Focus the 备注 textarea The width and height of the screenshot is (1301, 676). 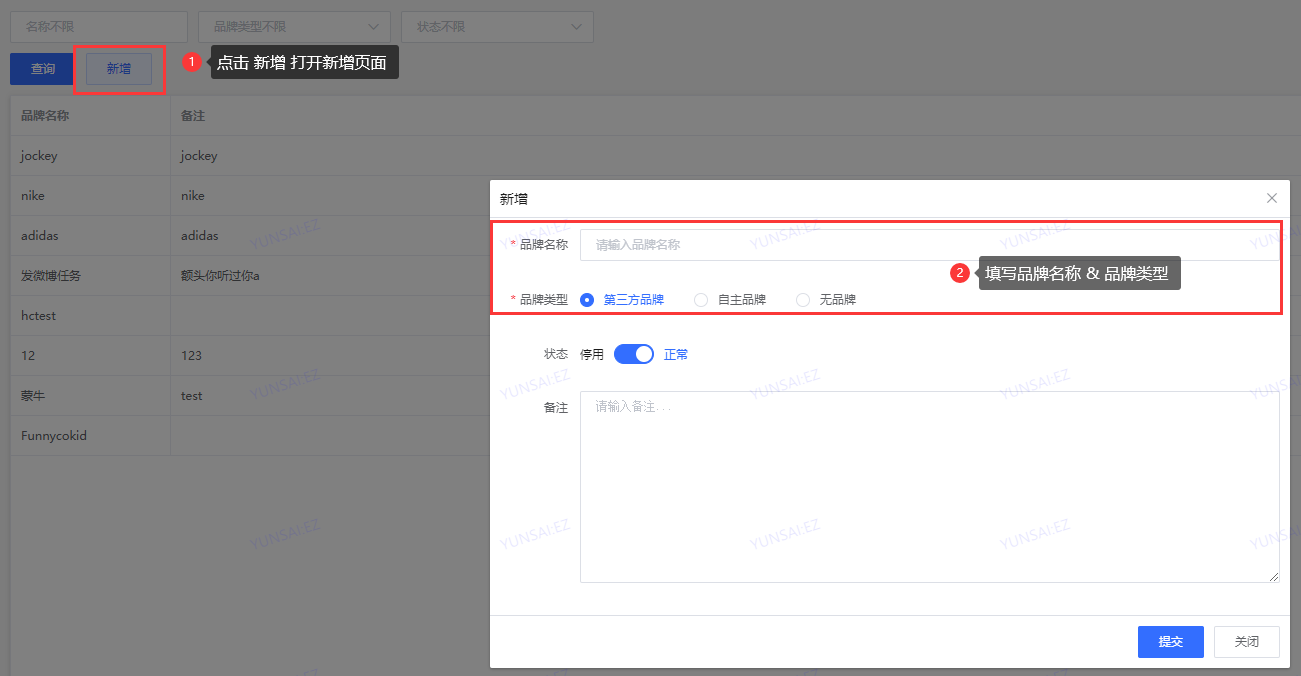(x=930, y=486)
